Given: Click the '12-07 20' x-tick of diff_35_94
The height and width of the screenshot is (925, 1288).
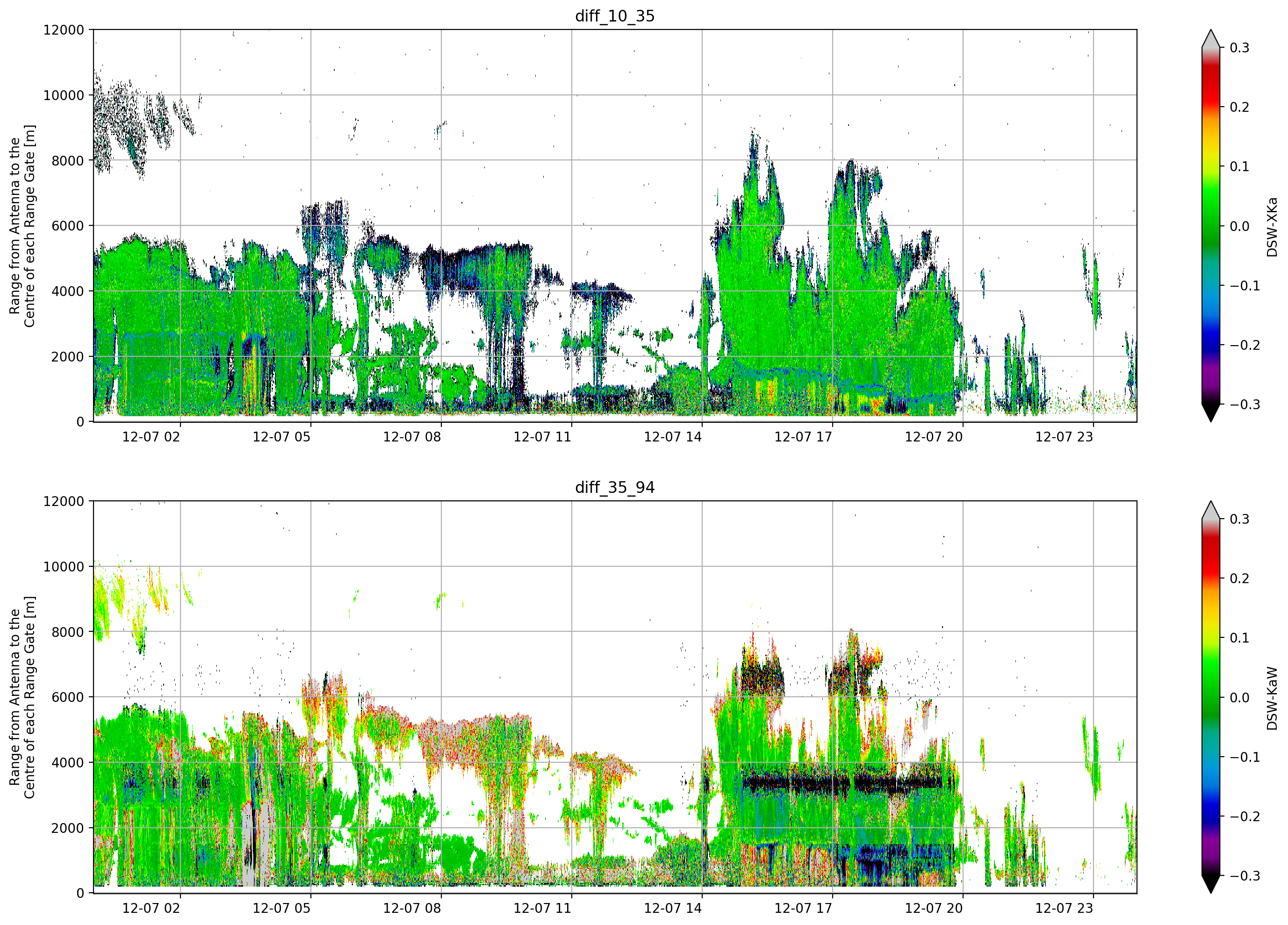Looking at the screenshot, I should (x=934, y=909).
